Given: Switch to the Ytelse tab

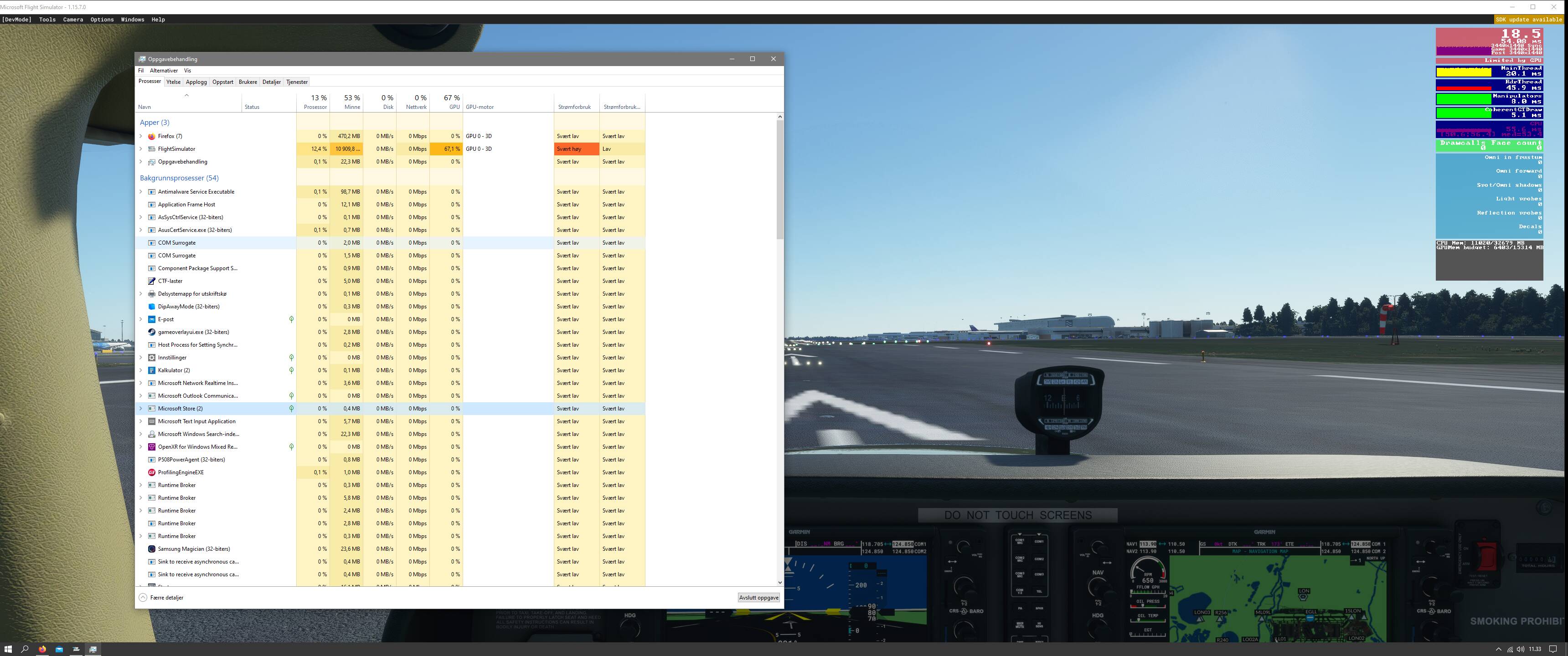Looking at the screenshot, I should tap(174, 82).
